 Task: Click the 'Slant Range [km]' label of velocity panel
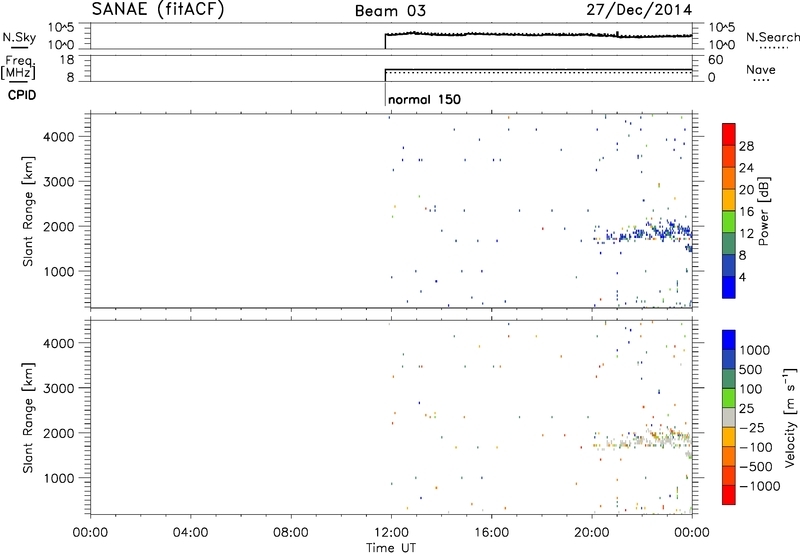click(28, 418)
